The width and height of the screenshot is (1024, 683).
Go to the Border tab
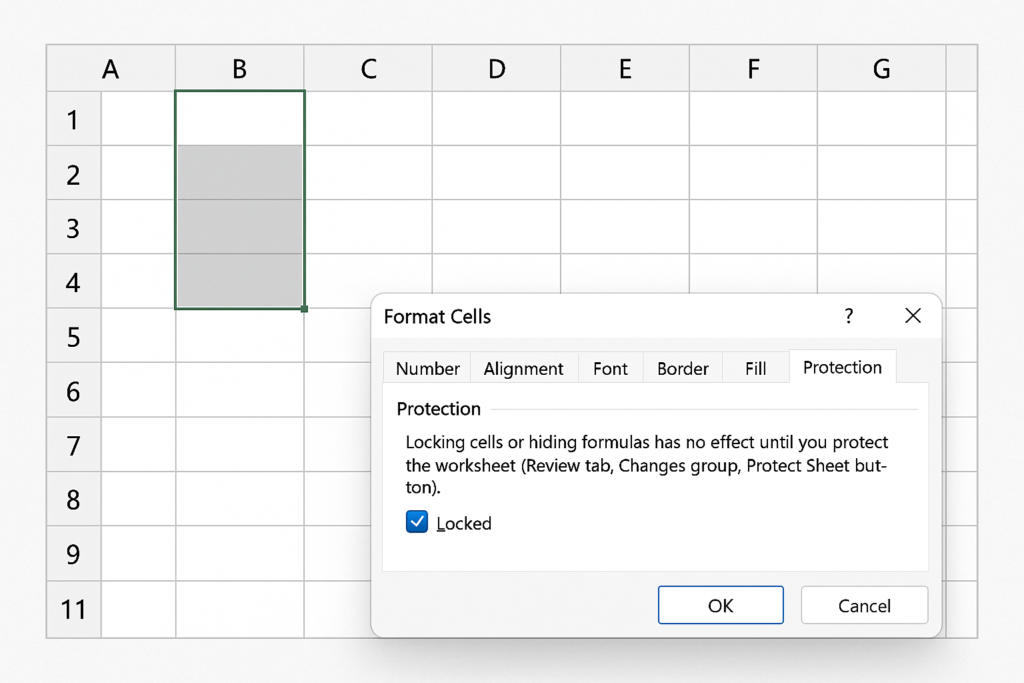(683, 368)
